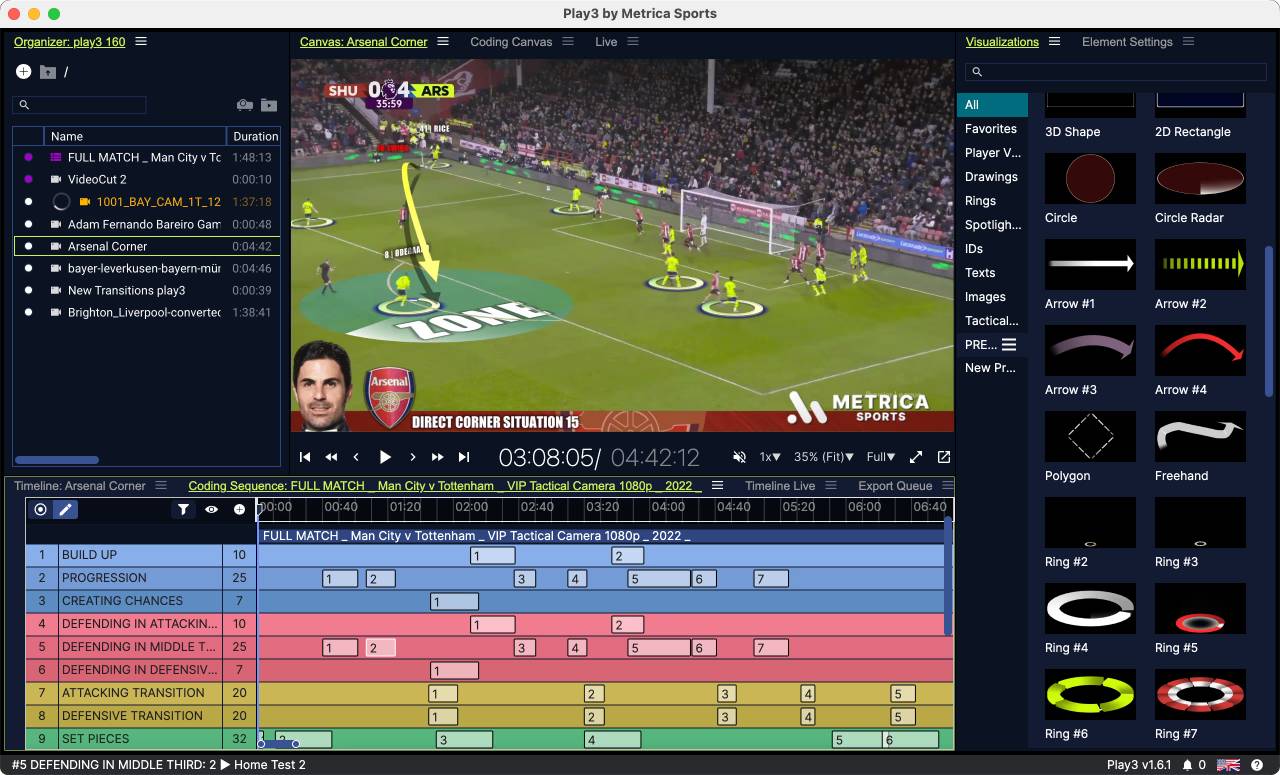Select the Player V... visualization category
This screenshot has width=1280, height=775.
click(993, 153)
